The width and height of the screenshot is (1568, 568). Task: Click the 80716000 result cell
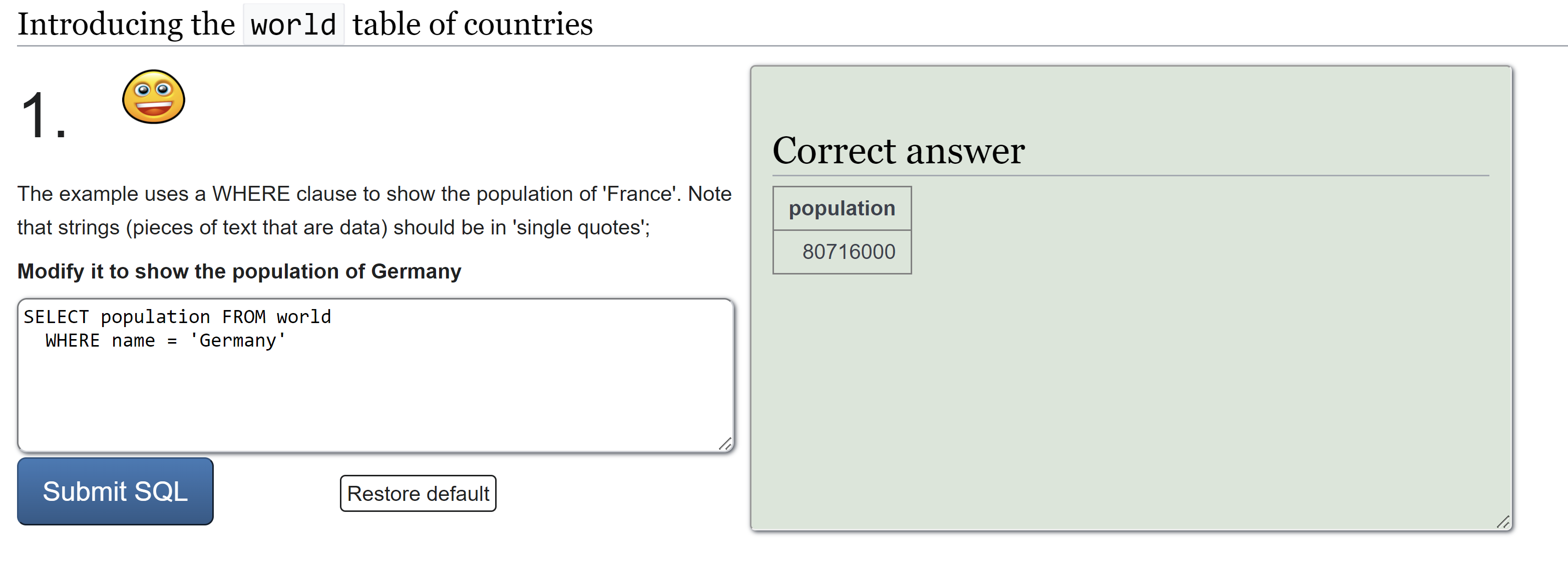tap(848, 251)
